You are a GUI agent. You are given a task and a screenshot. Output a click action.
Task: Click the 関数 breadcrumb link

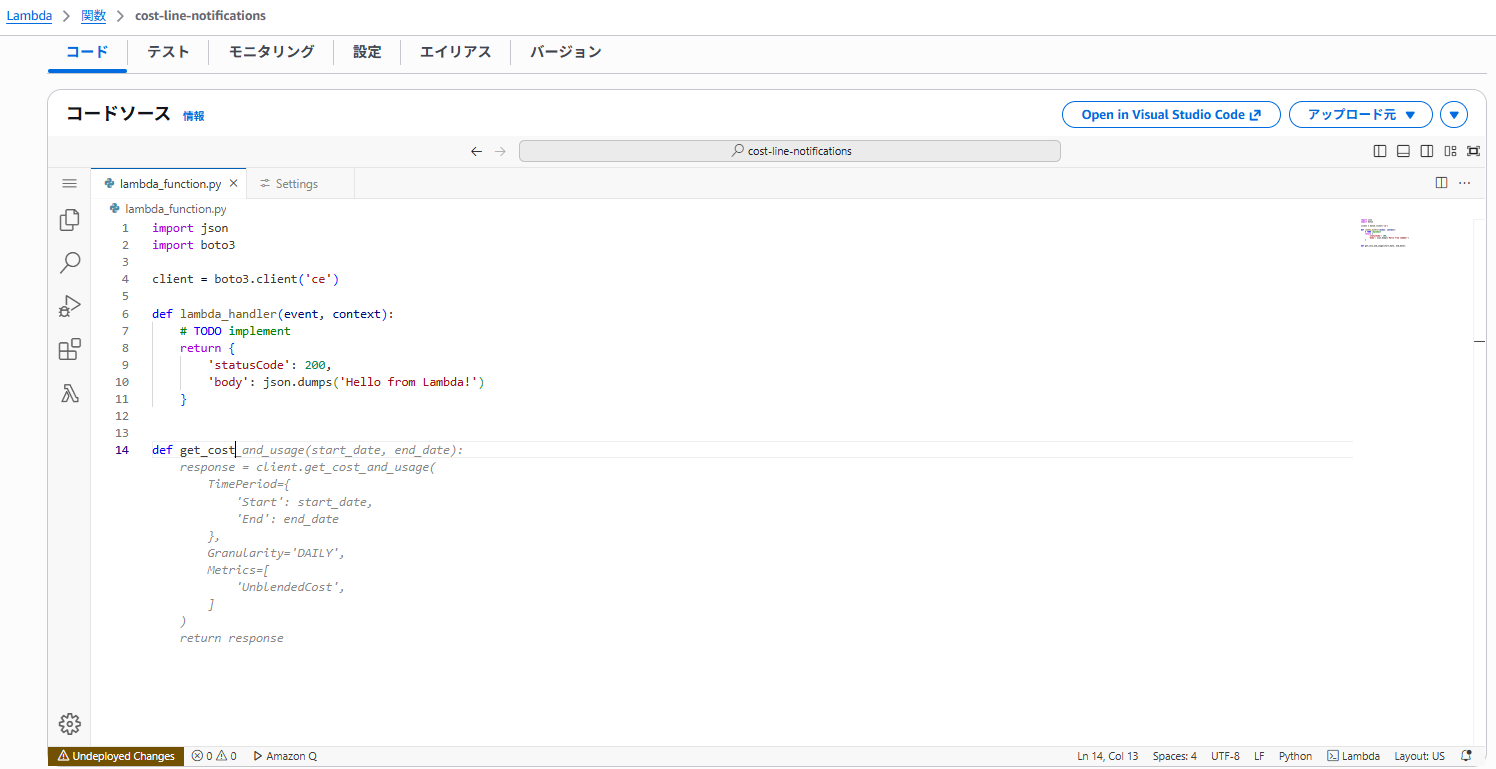(93, 16)
